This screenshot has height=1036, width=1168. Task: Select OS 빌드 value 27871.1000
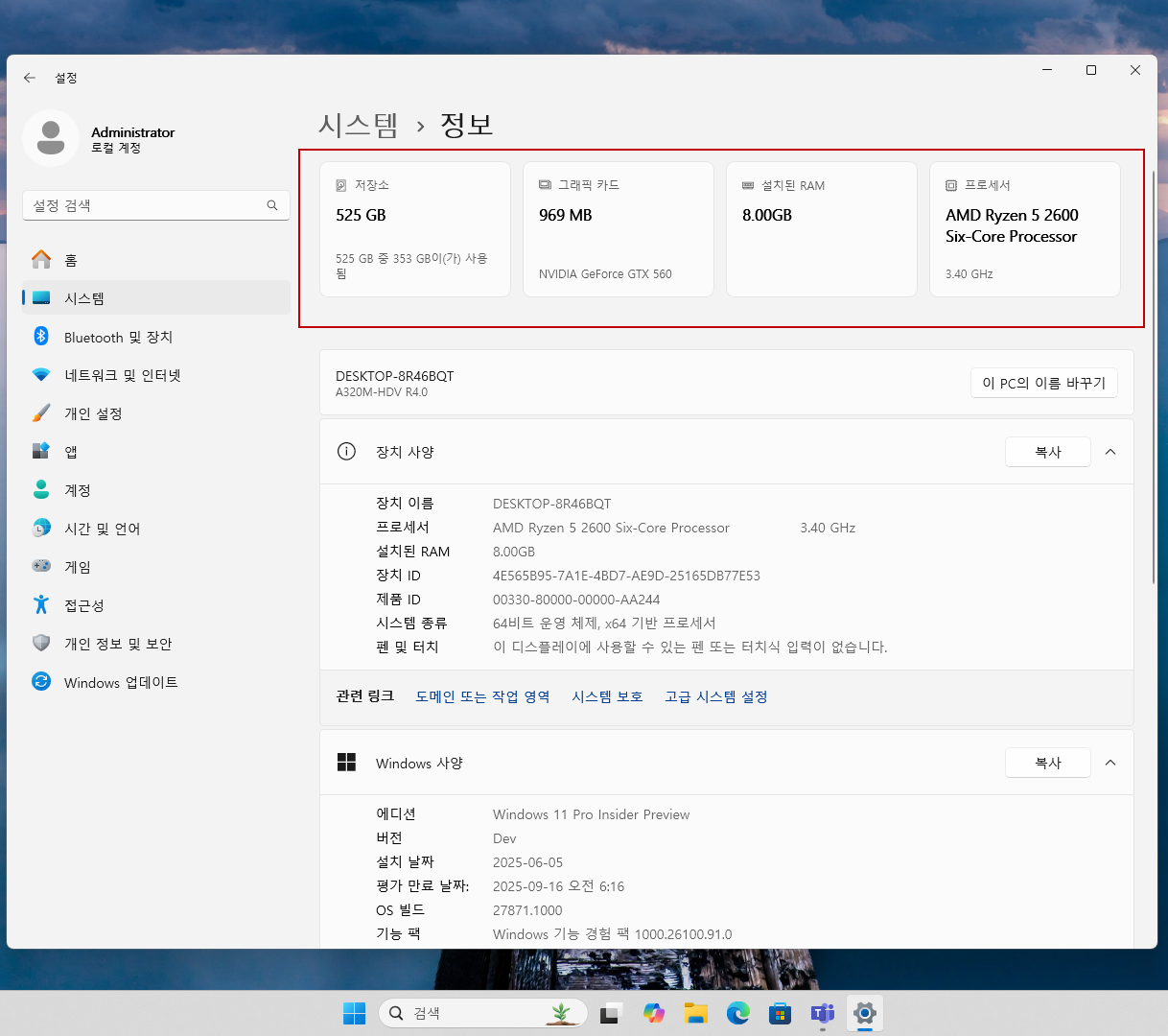point(527,910)
